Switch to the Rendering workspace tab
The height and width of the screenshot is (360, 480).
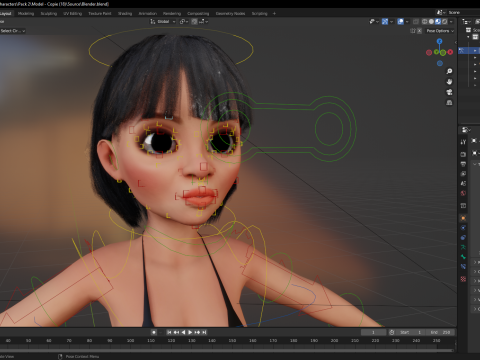click(x=172, y=14)
